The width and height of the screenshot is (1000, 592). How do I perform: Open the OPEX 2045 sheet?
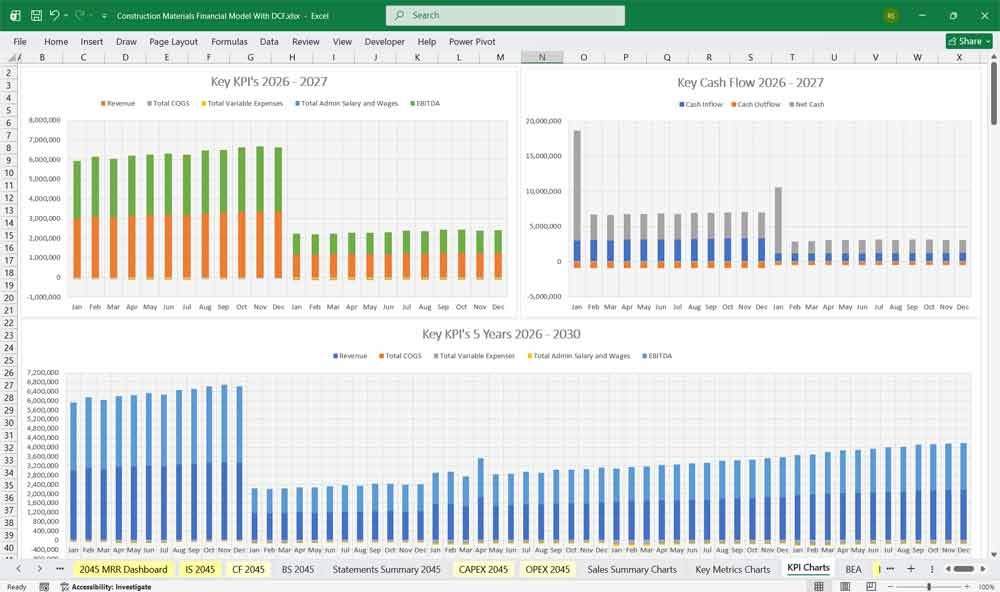[x=547, y=569]
